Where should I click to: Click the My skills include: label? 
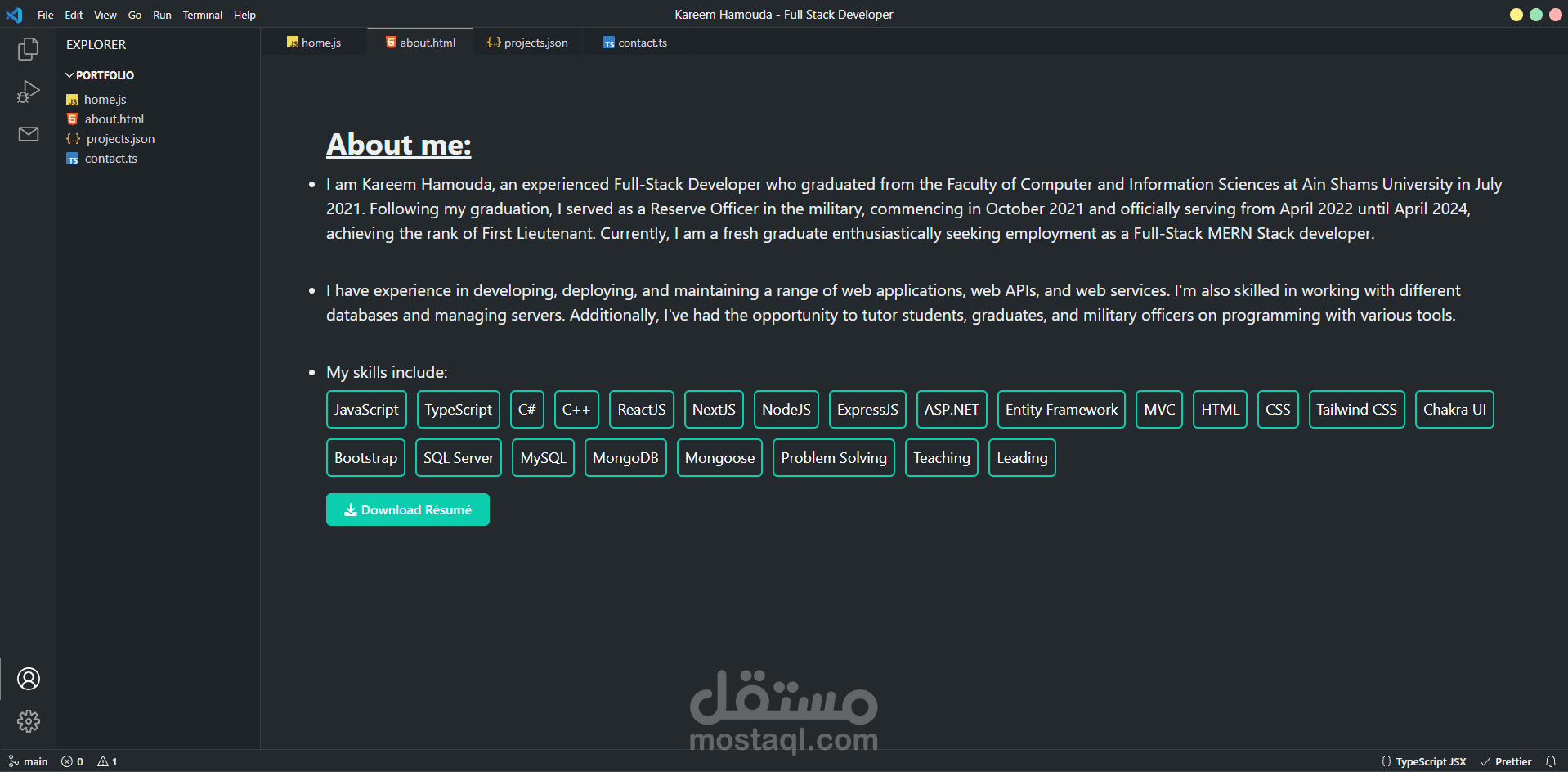click(x=387, y=372)
